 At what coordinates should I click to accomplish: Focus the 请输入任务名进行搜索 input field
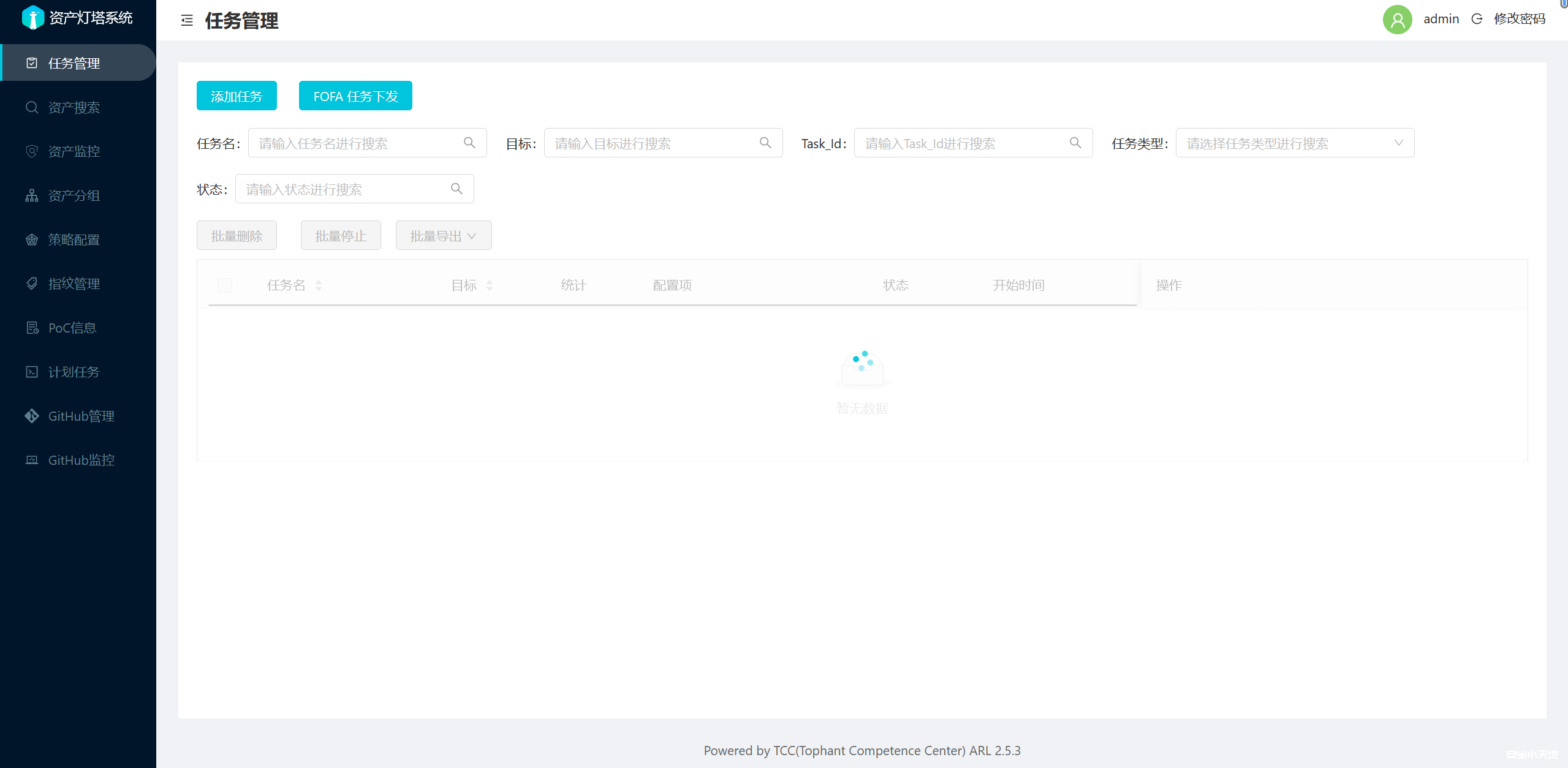point(355,143)
